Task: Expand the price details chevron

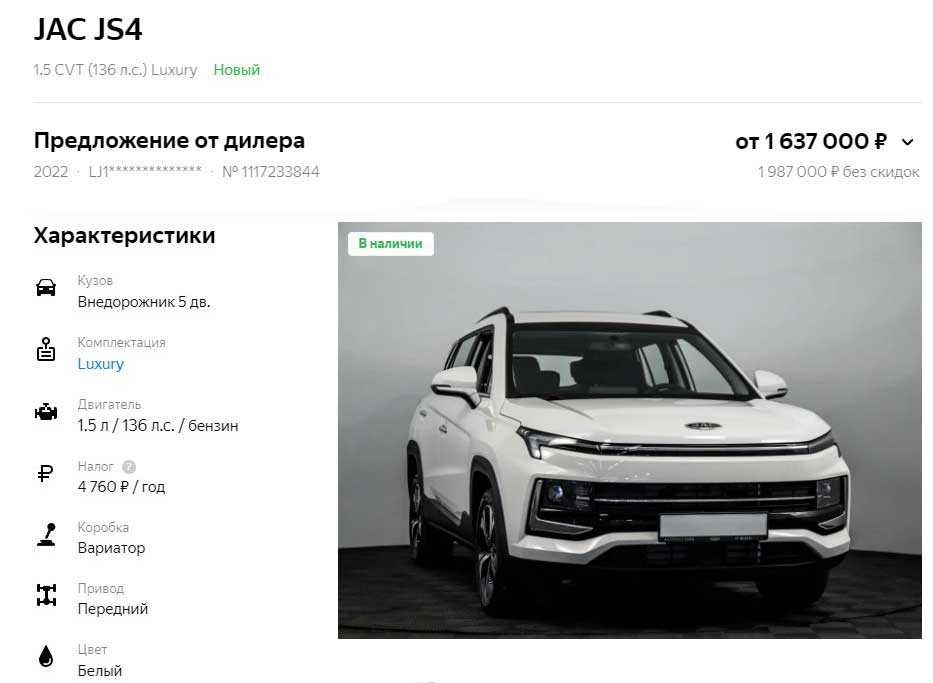Action: (x=907, y=142)
